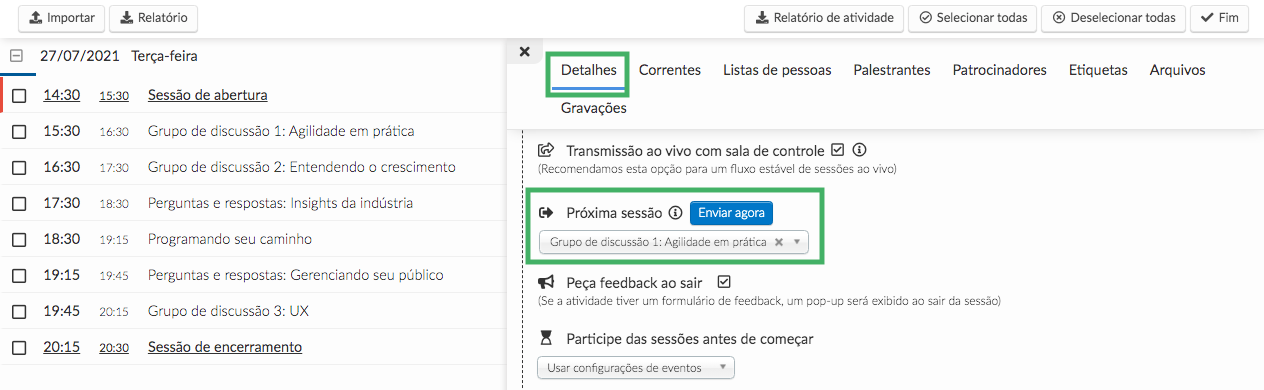Viewport: 1264px width, 390px height.
Task: Click the megaphone icon for feedback ao sair
Action: 546,282
